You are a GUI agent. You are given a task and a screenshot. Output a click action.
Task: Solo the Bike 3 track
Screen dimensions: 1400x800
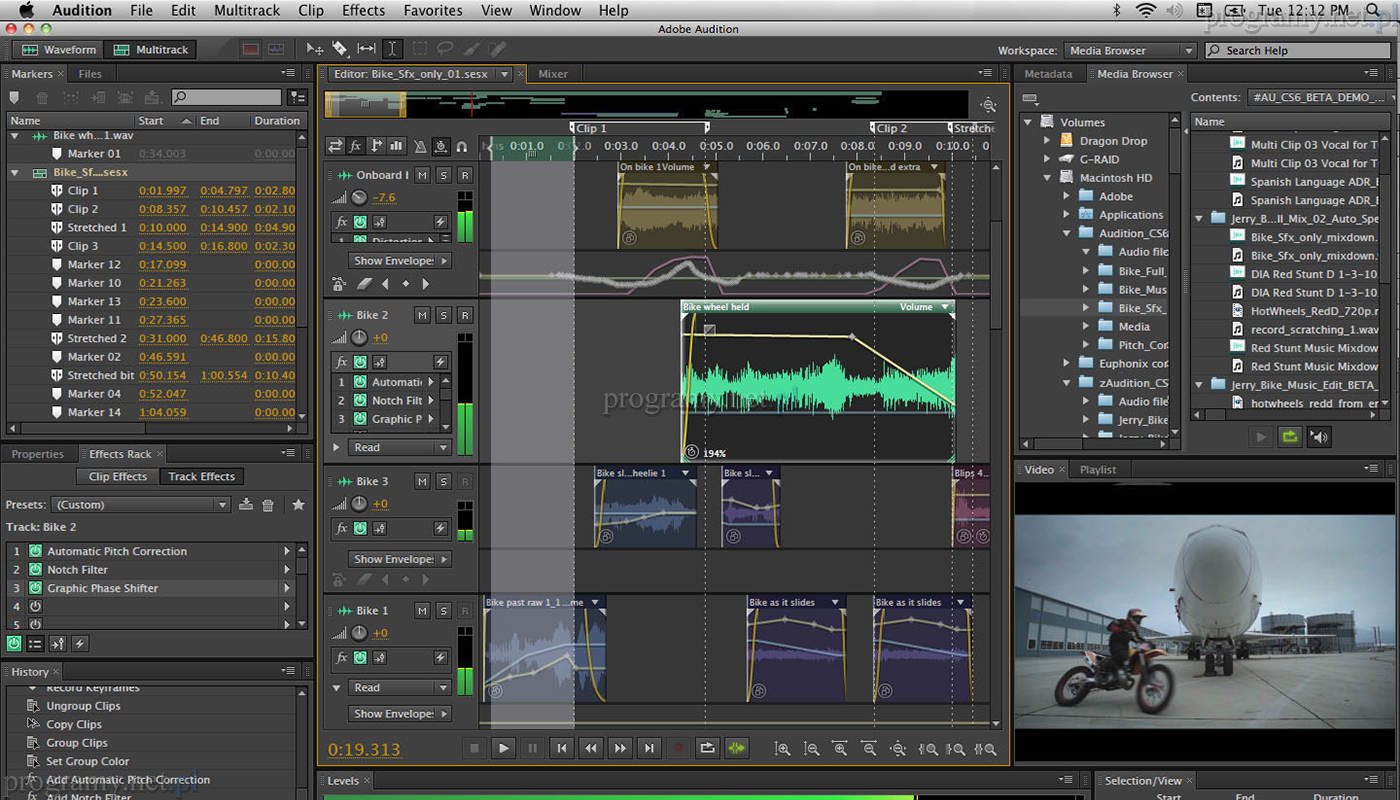click(x=443, y=481)
